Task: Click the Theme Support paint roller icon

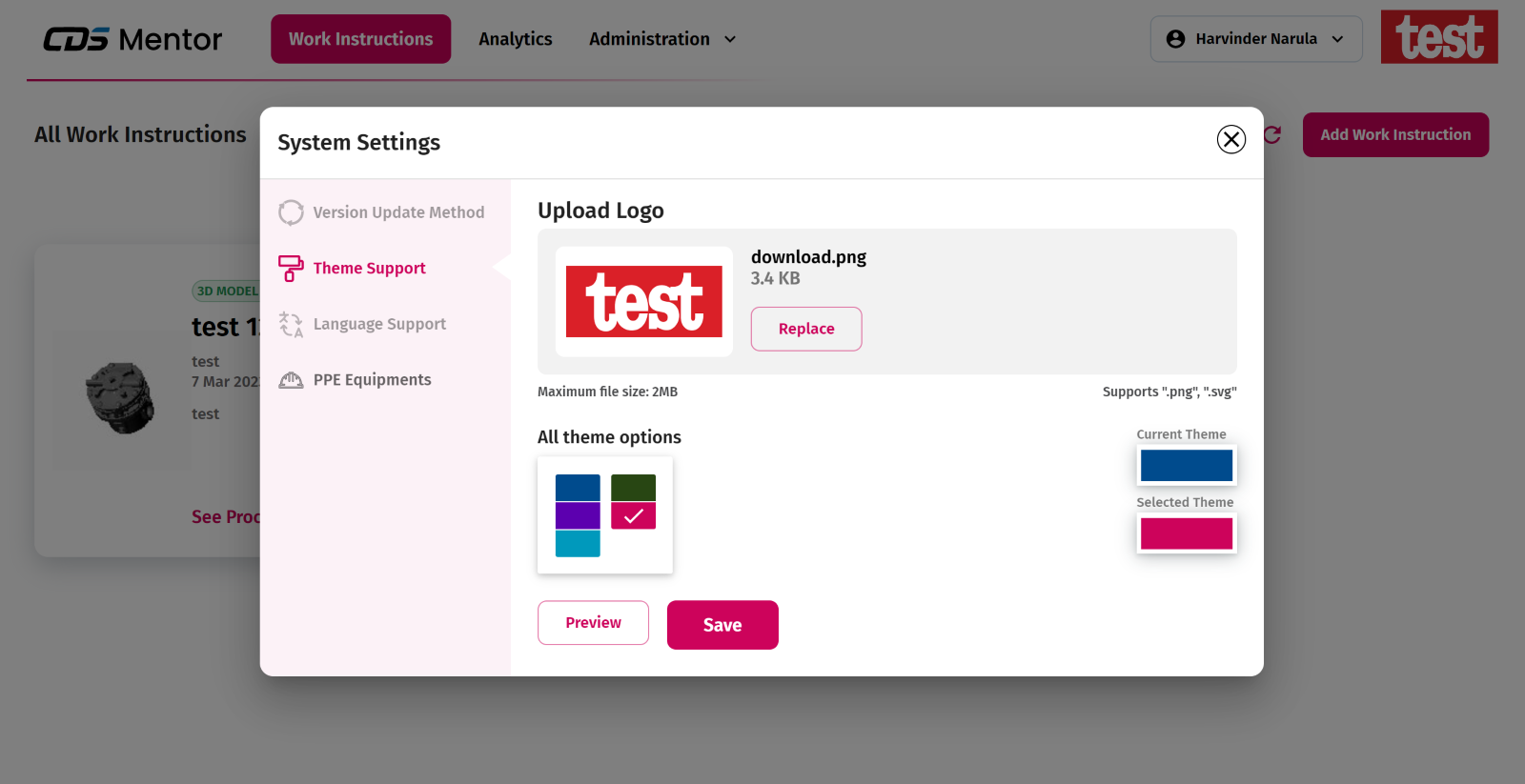Action: pos(291,269)
